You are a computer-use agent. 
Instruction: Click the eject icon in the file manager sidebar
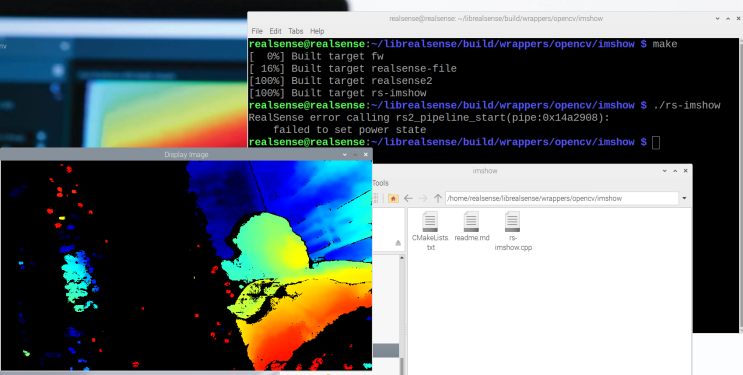398,243
